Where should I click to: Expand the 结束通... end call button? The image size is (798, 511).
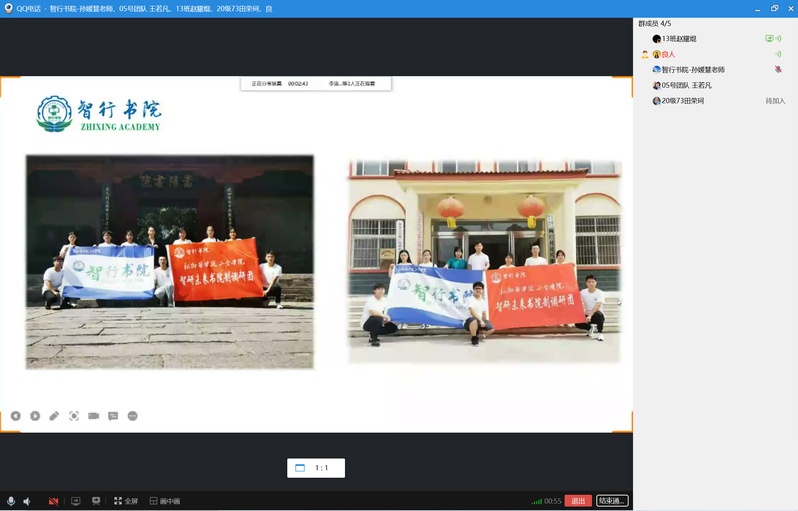tap(612, 501)
